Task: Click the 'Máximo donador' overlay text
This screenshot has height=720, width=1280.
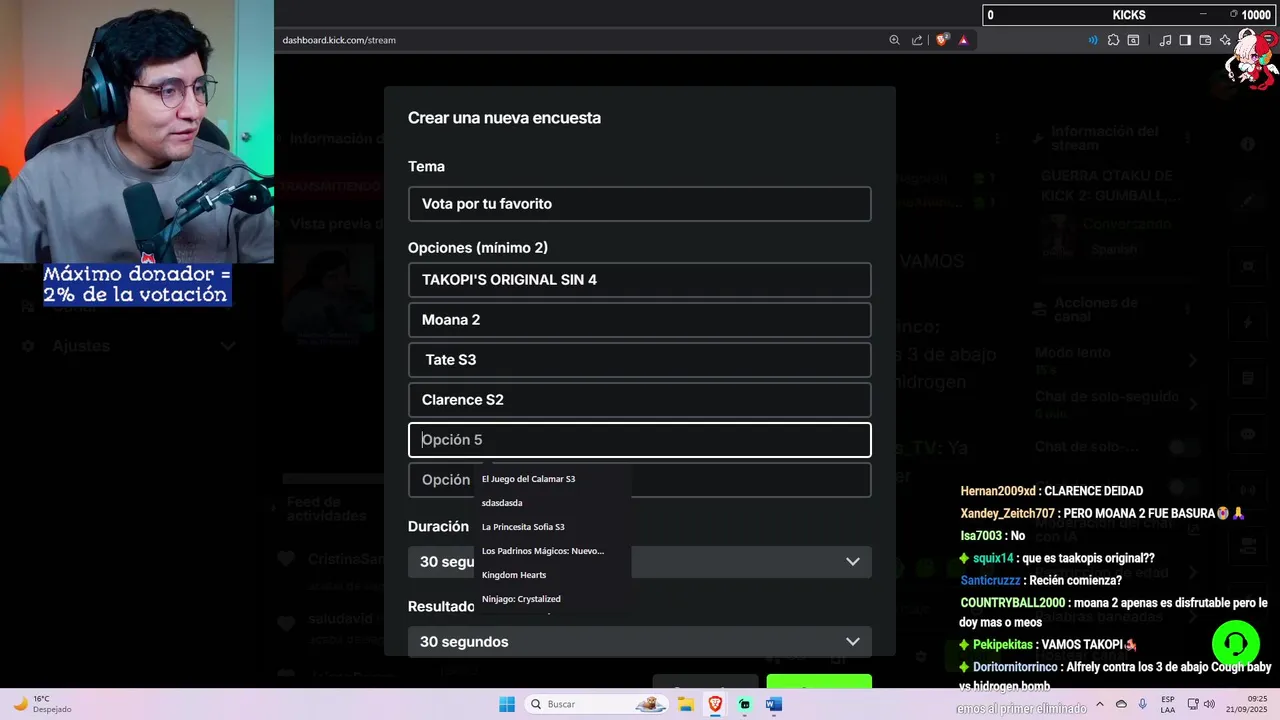Action: [x=137, y=285]
